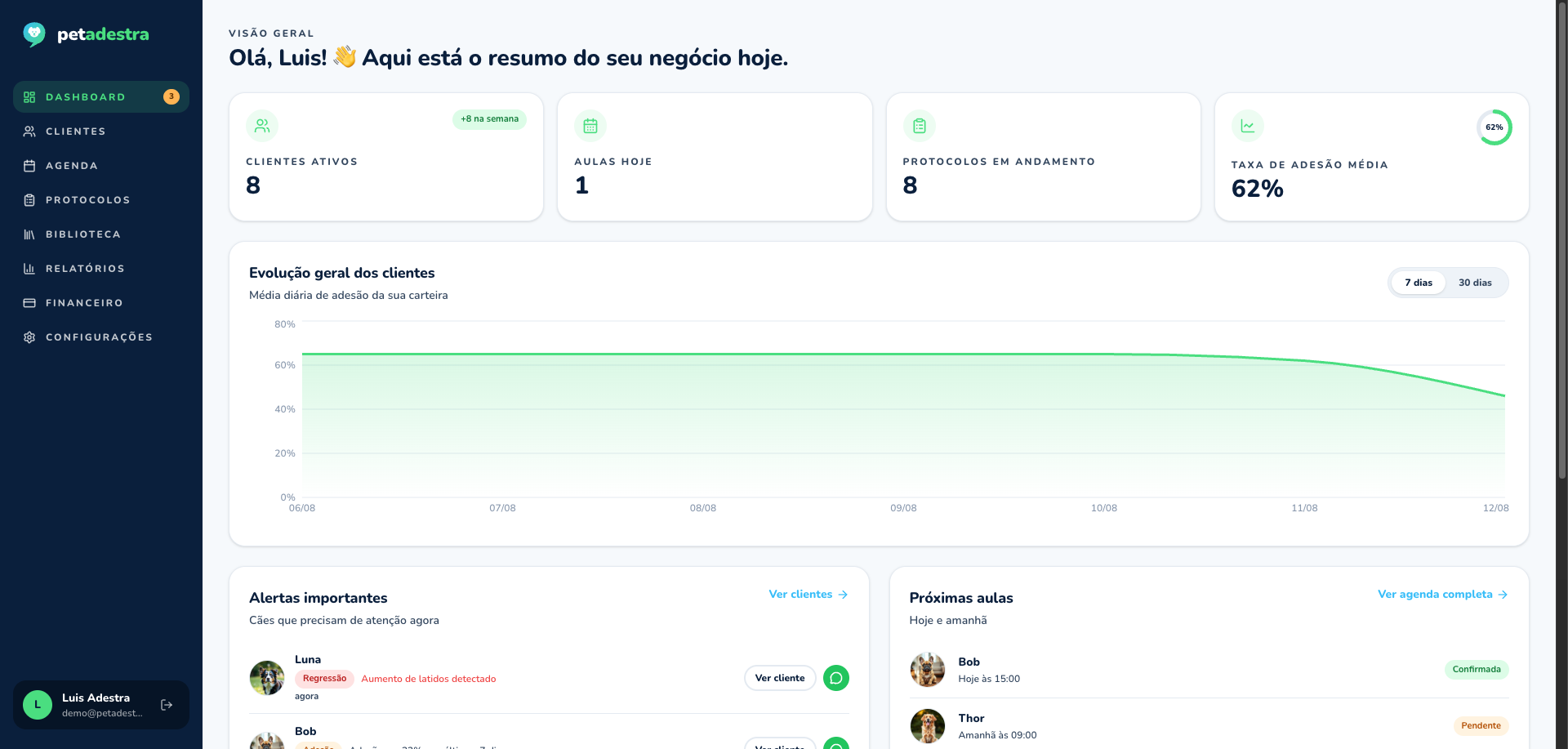Click the Configurações gear icon in sidebar
The width and height of the screenshot is (1568, 749).
tap(29, 337)
